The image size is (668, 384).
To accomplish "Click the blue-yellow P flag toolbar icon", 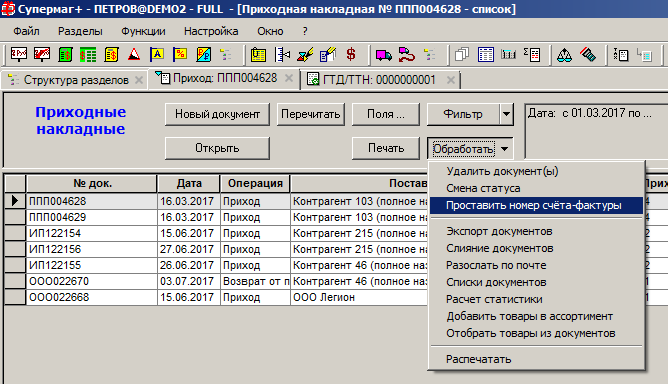I will [x=204, y=55].
